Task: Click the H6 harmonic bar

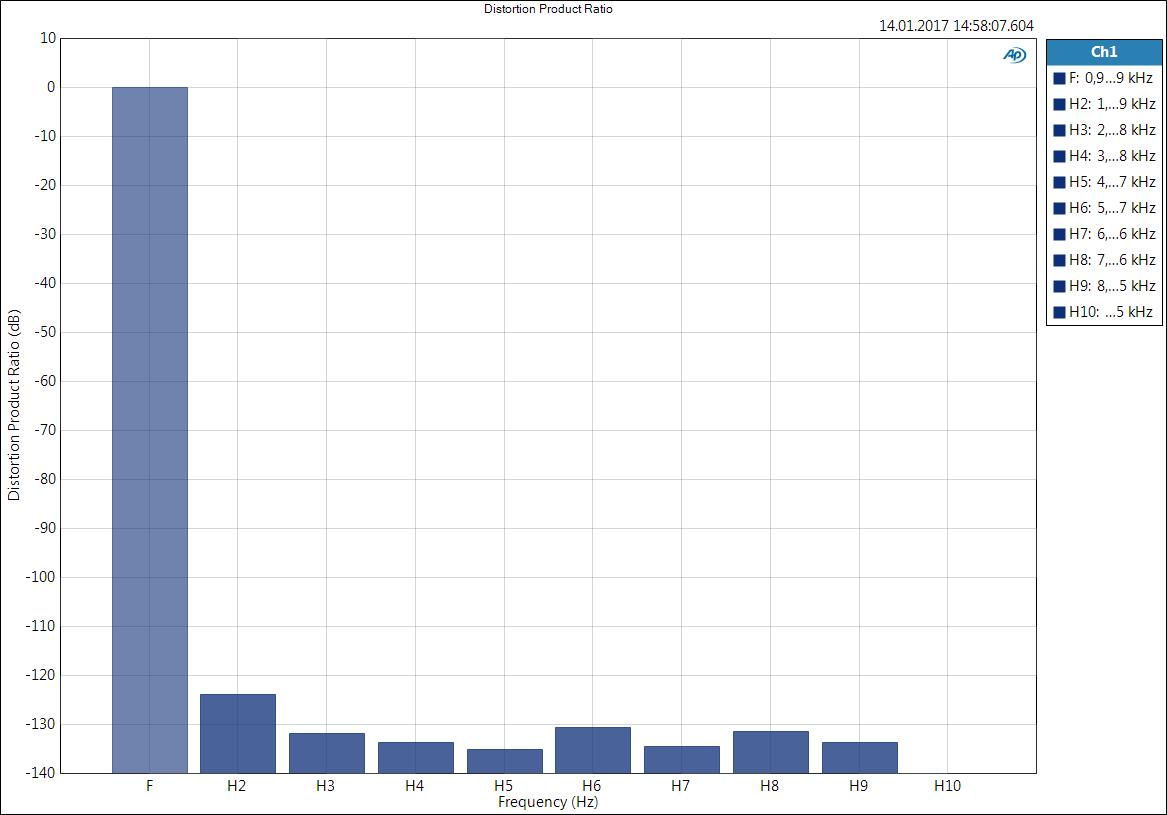Action: tap(593, 750)
